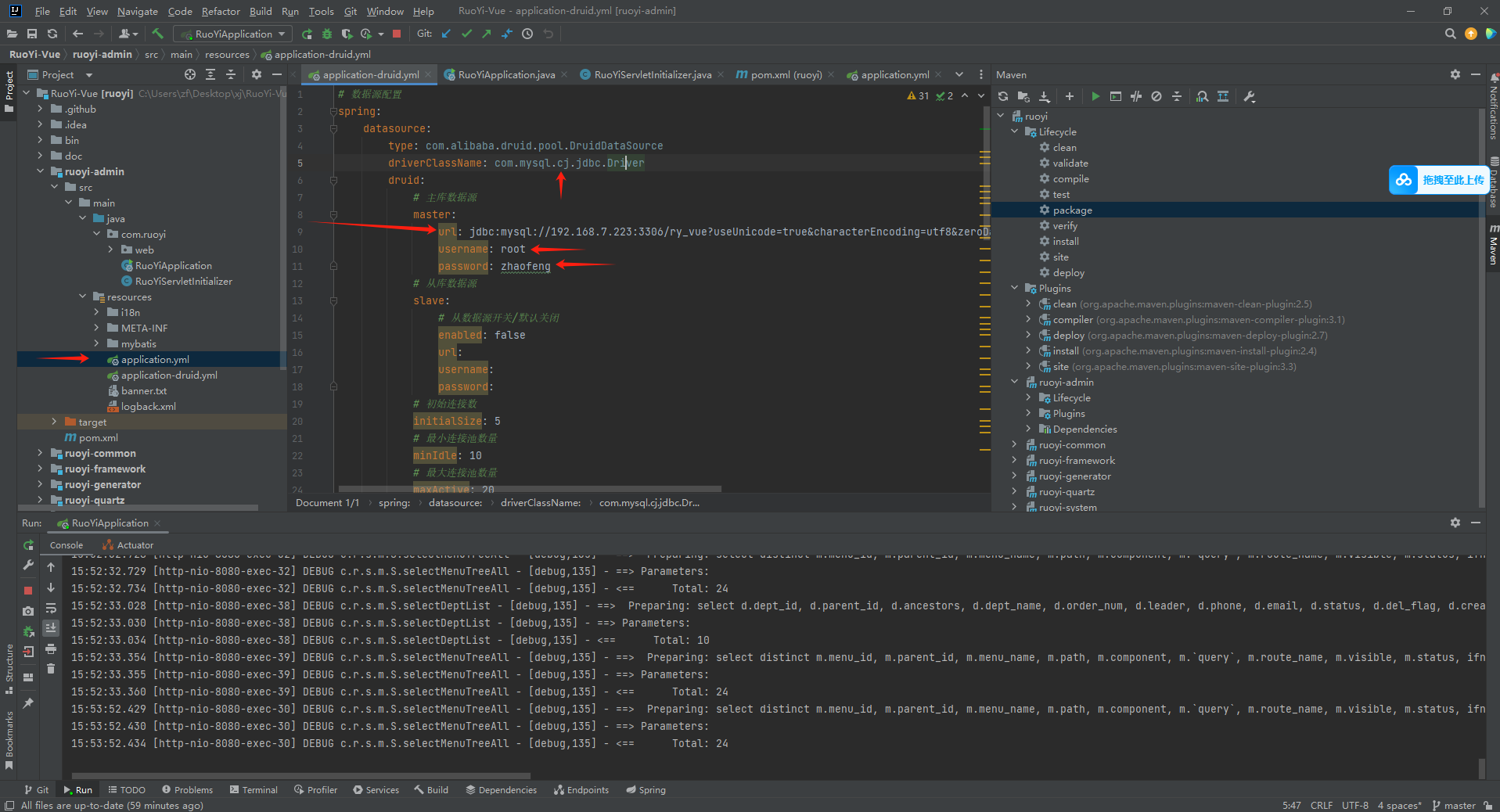Open Maven settings wrench icon
The height and width of the screenshot is (812, 1500).
coord(1249,96)
